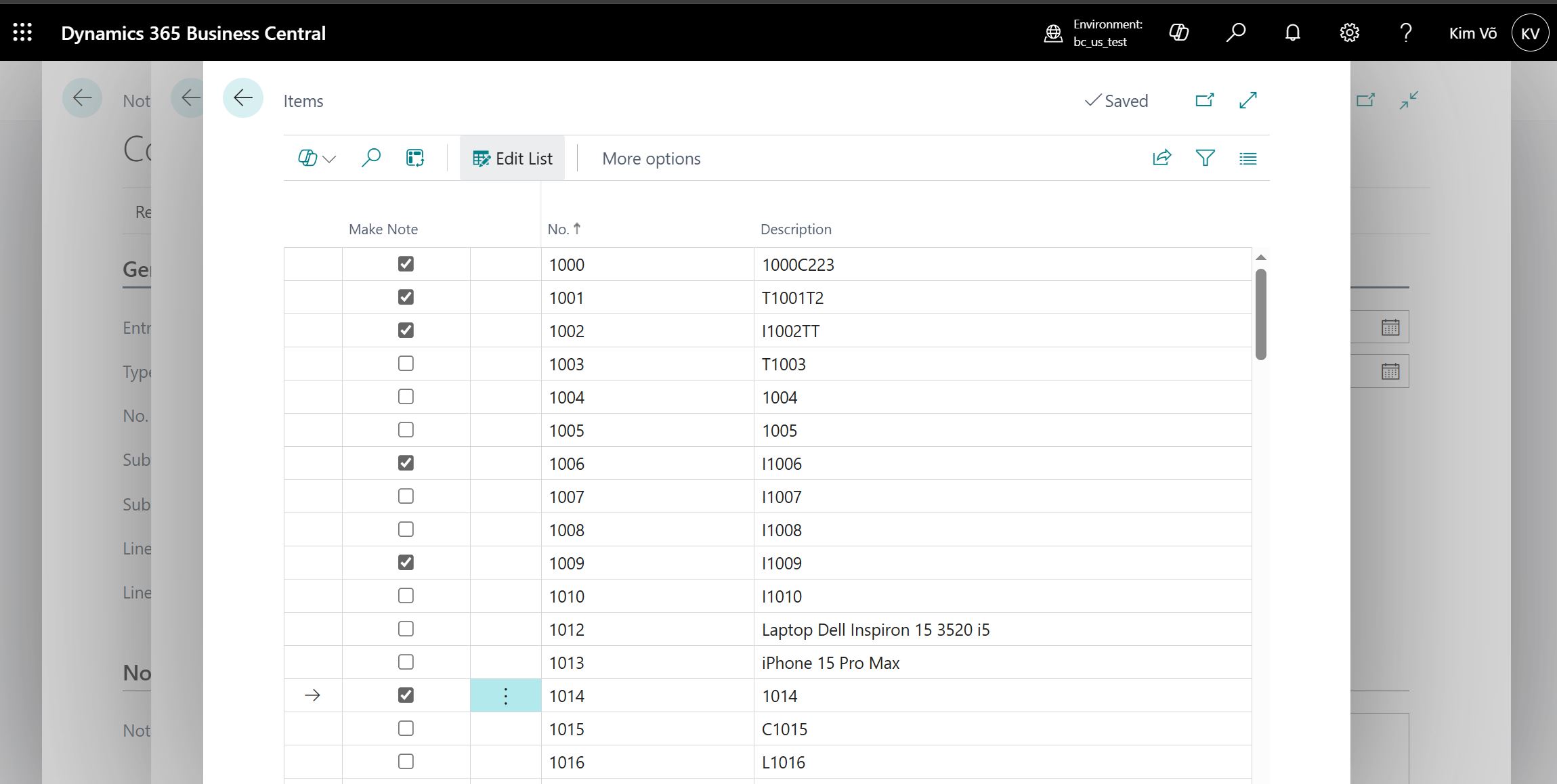Screen dimensions: 1557x784
Task: Open the Settings gear
Action: (1349, 32)
